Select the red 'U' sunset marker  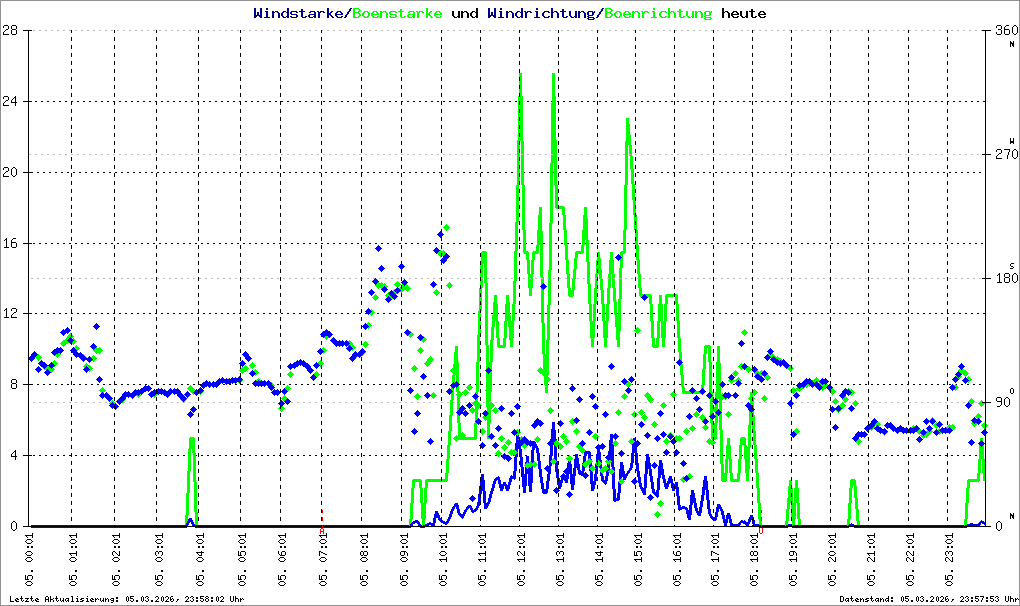coord(760,531)
